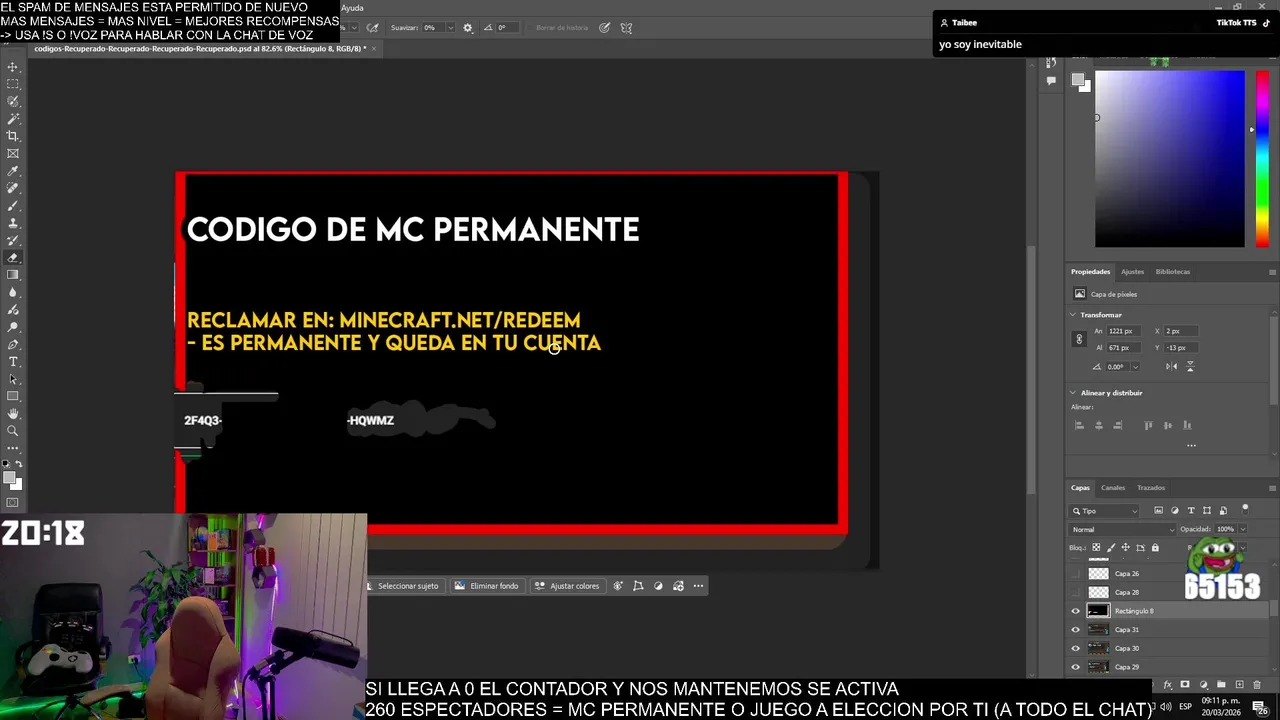
Task: Open more options in the contextual task bar
Action: [698, 586]
